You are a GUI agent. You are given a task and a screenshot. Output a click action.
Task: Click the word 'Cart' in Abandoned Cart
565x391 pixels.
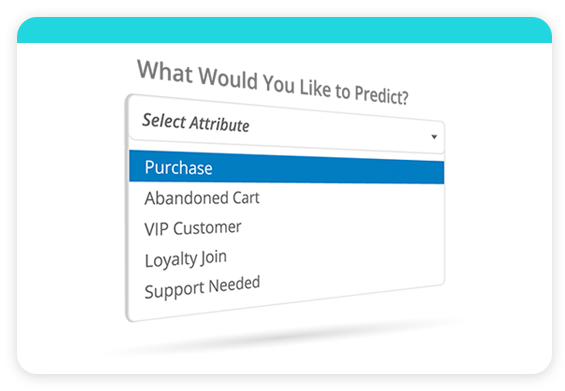point(246,197)
